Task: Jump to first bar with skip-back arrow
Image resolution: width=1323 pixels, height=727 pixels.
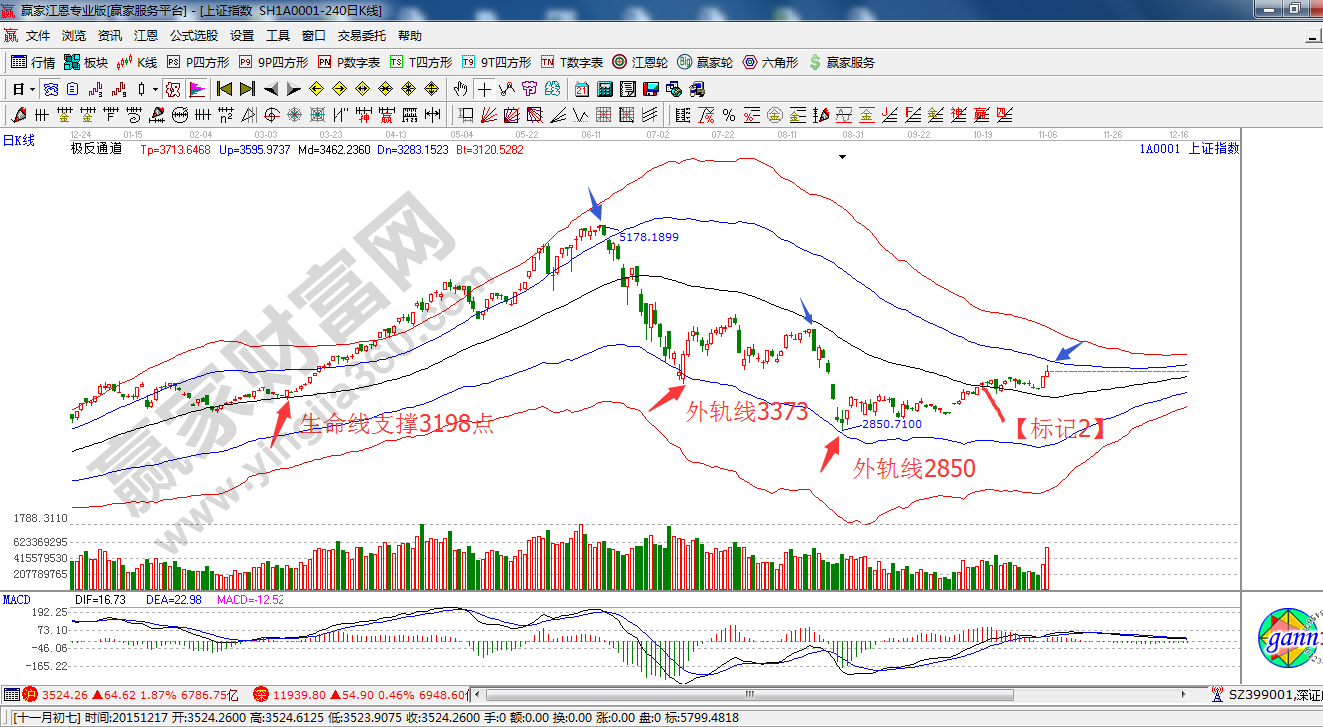Action: pos(224,89)
